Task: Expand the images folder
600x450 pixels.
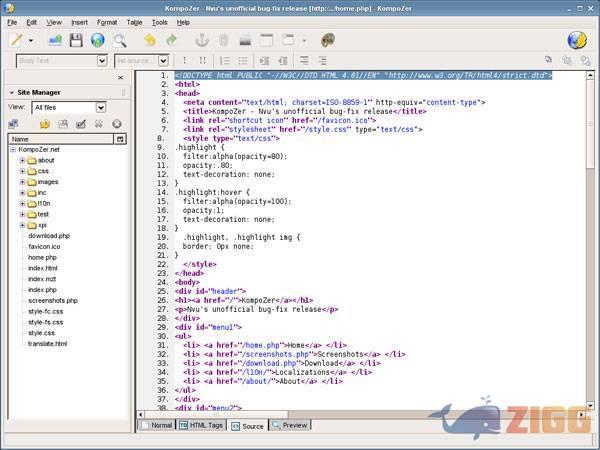Action: [22, 182]
